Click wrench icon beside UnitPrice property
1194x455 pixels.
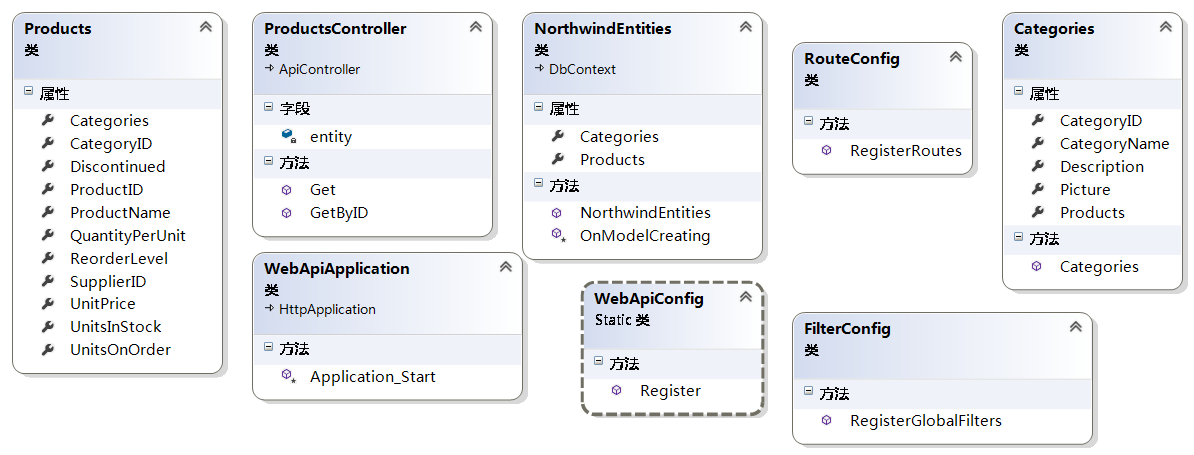point(48,303)
